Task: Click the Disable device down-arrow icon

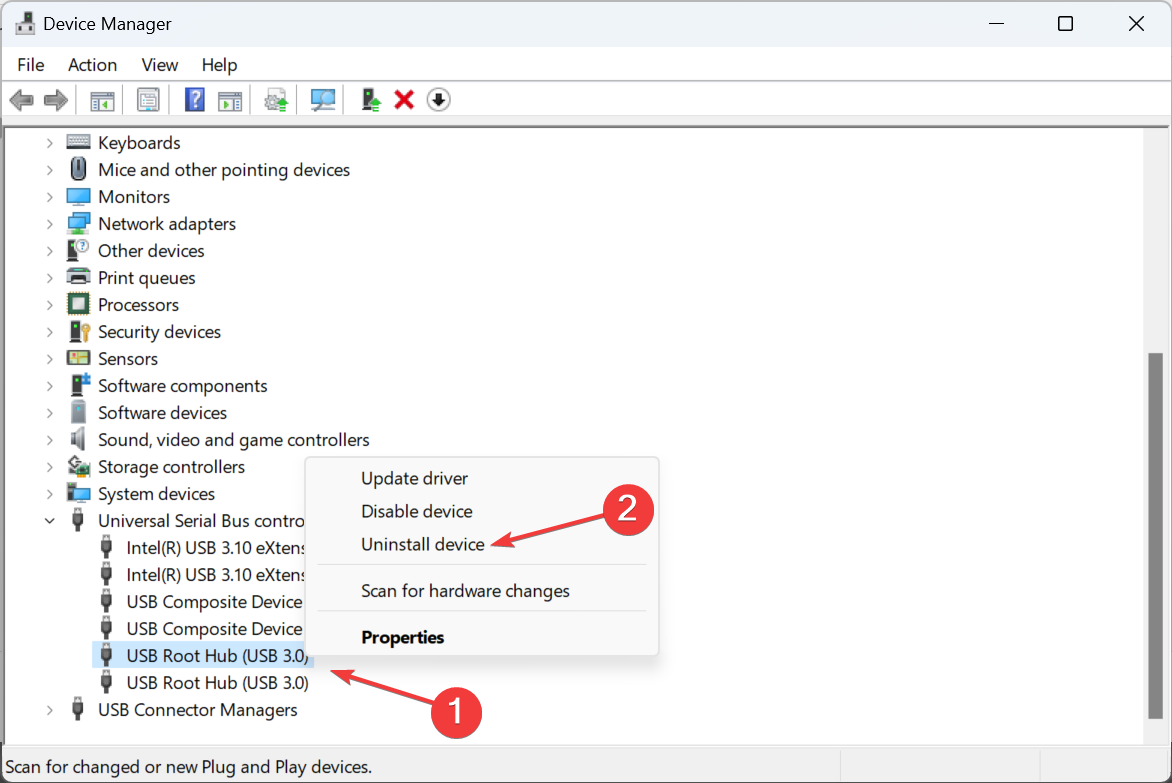Action: [439, 99]
